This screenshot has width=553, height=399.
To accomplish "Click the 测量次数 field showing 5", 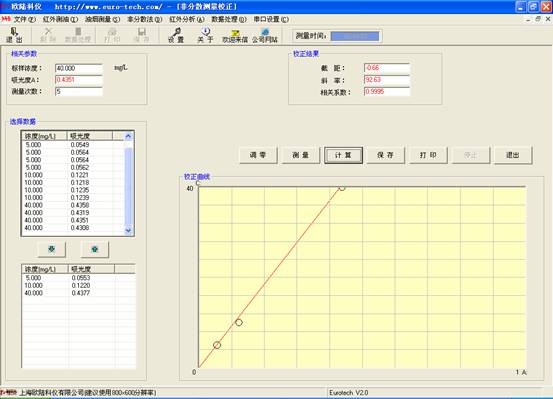I will pos(79,92).
